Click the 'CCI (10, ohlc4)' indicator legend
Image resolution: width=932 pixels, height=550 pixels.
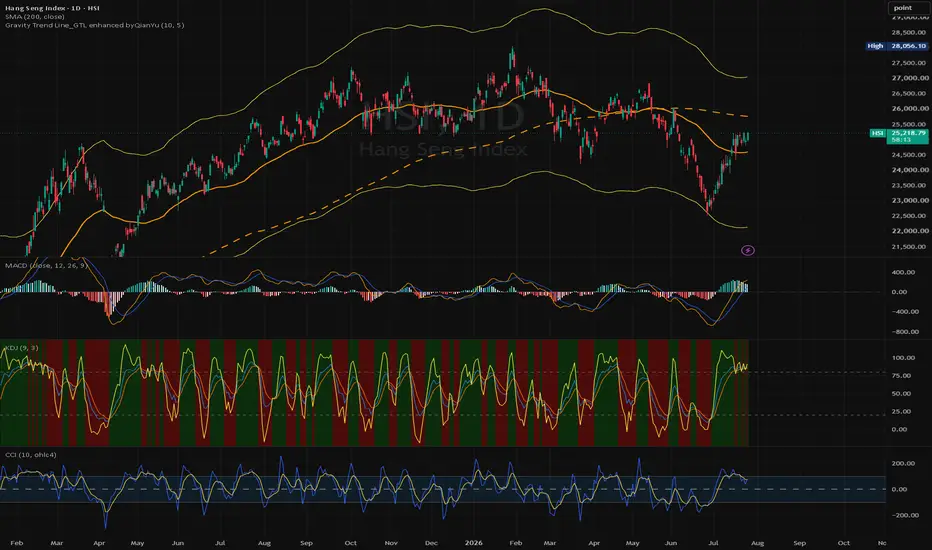coord(31,455)
